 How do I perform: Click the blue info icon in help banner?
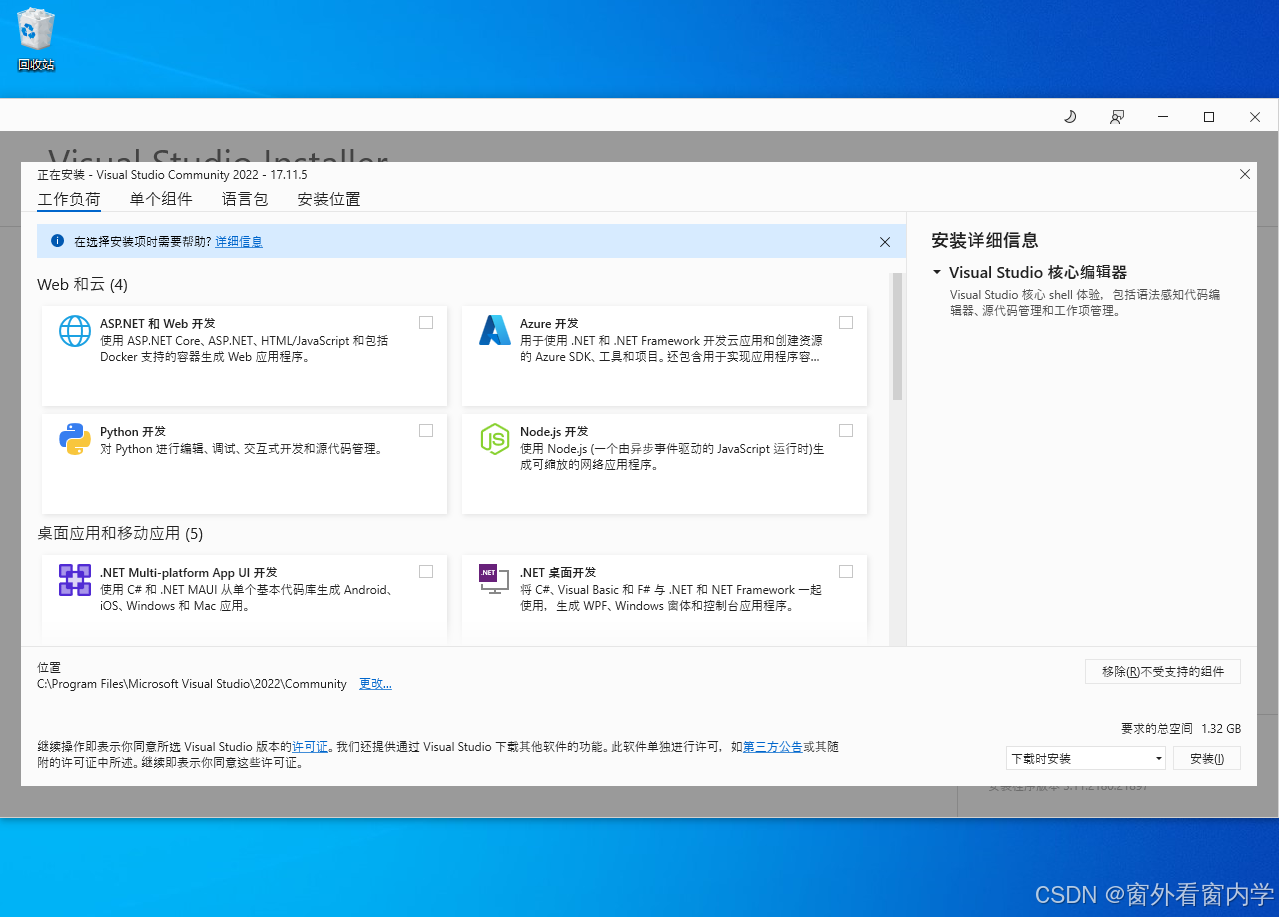(x=57, y=241)
